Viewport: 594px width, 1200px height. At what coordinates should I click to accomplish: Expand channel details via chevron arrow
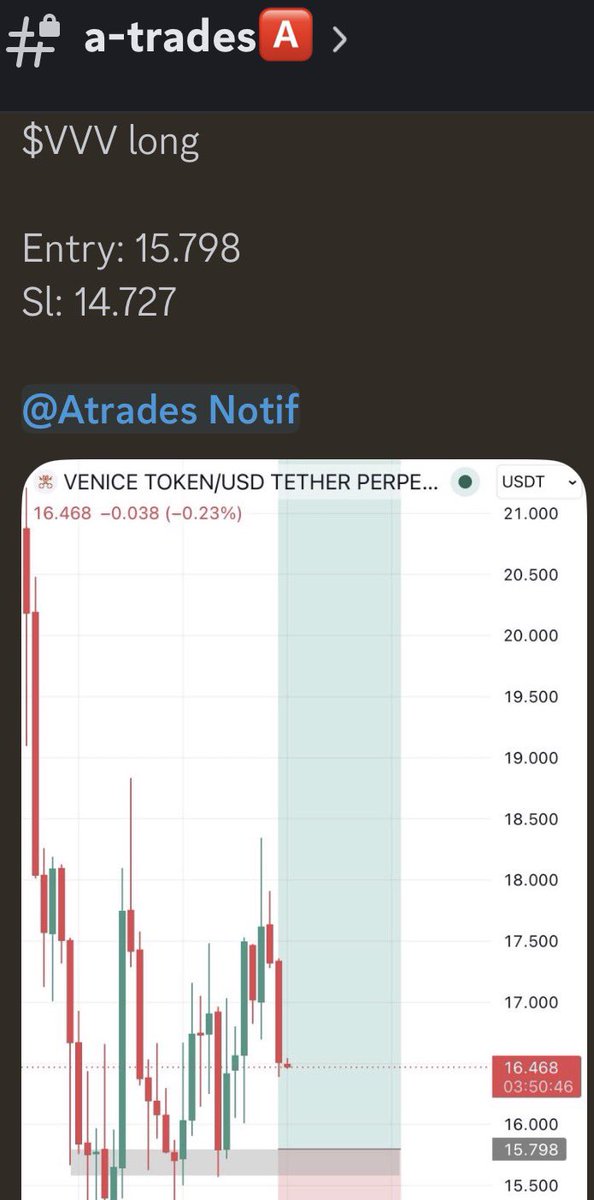tap(340, 39)
